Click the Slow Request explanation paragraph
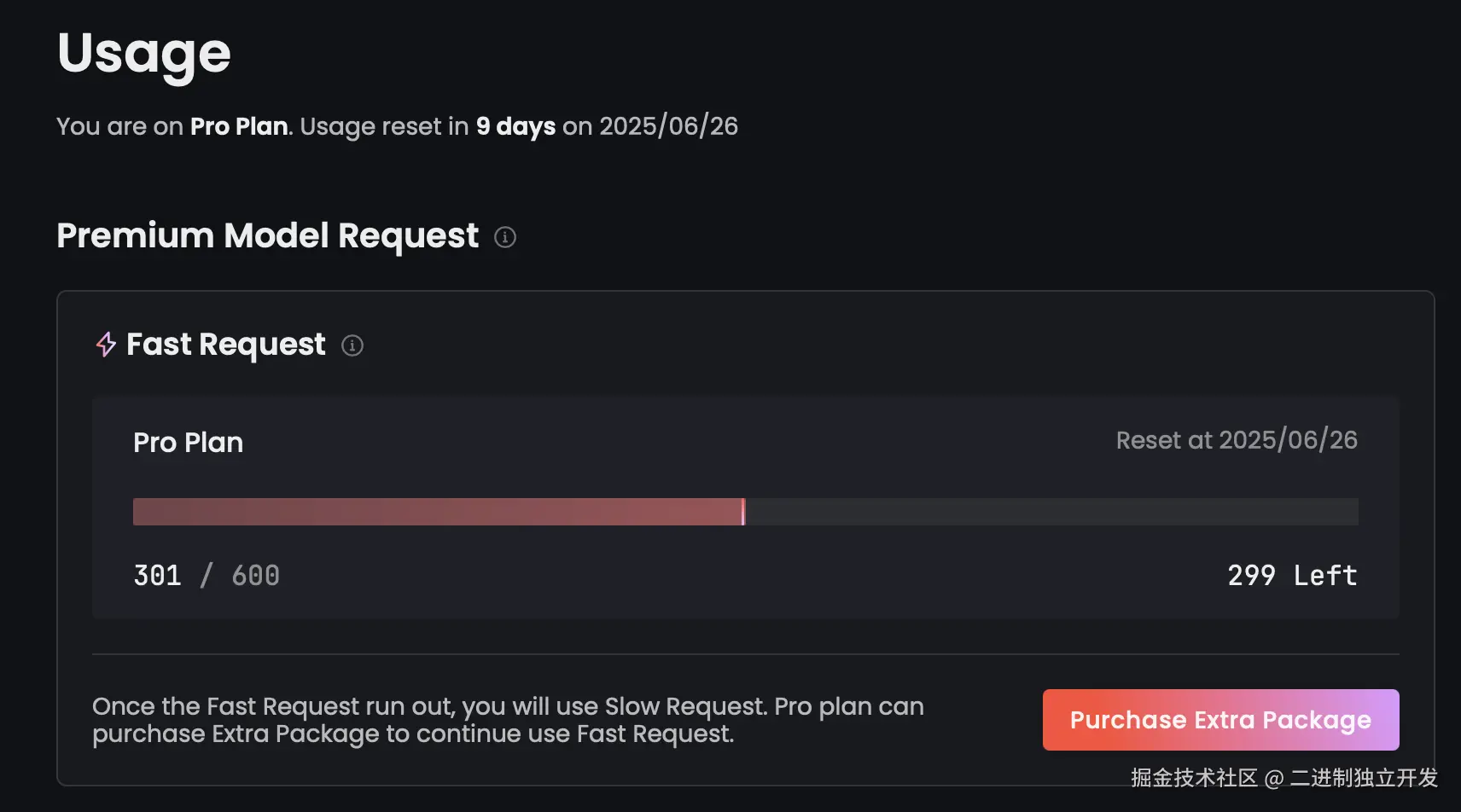 click(509, 720)
